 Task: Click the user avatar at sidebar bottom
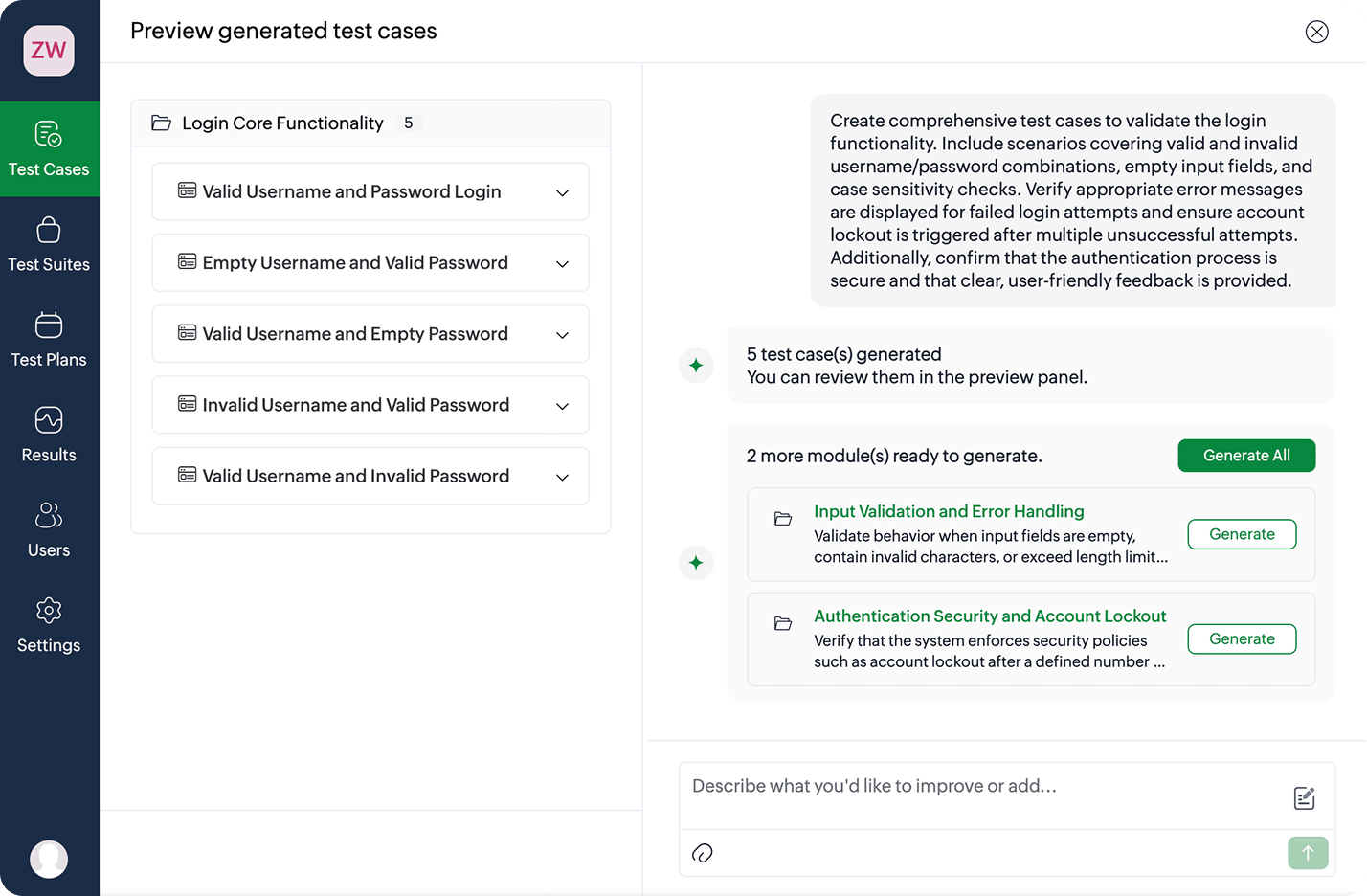[x=49, y=859]
